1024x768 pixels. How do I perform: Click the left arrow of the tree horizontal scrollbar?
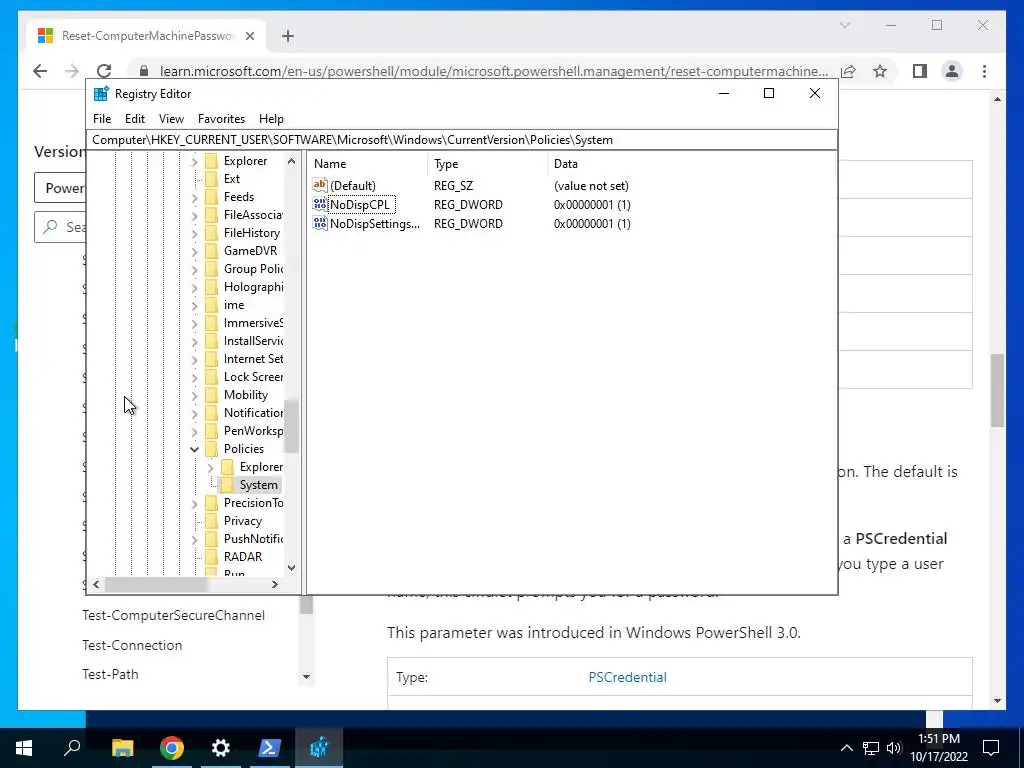coord(97,584)
